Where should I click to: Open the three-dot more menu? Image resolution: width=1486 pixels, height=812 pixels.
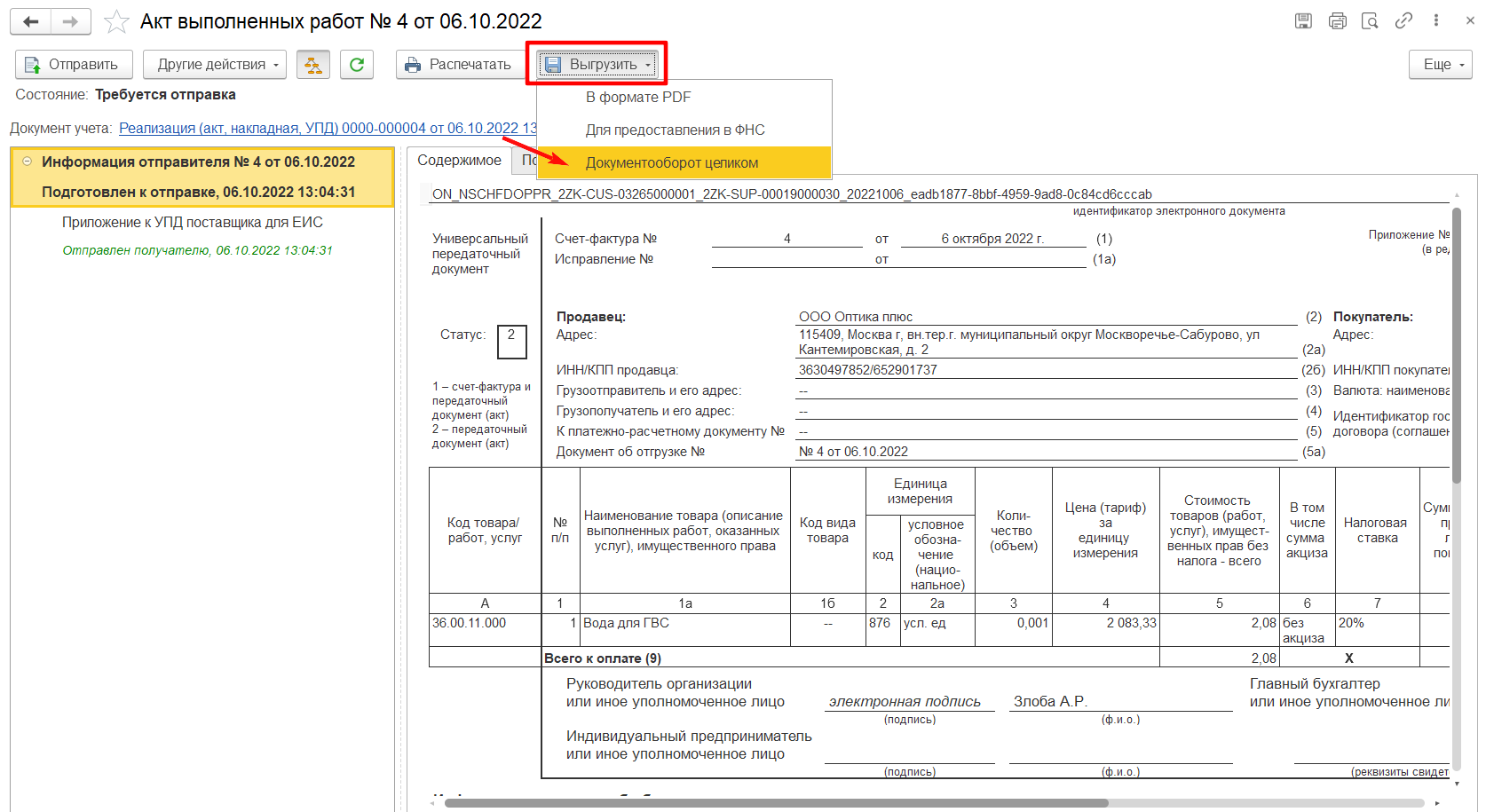coord(1435,20)
